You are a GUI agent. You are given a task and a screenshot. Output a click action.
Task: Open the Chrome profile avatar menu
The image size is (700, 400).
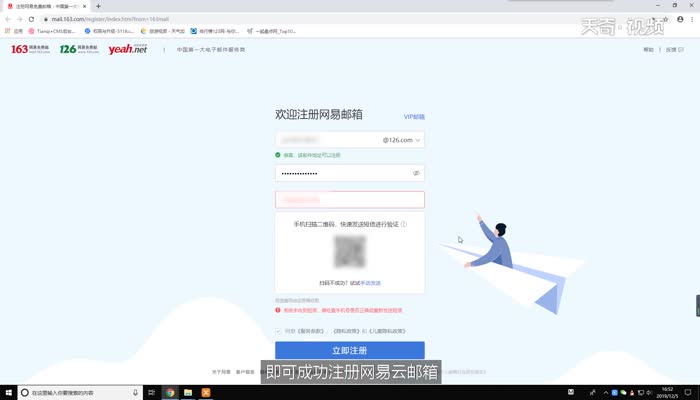tap(680, 19)
